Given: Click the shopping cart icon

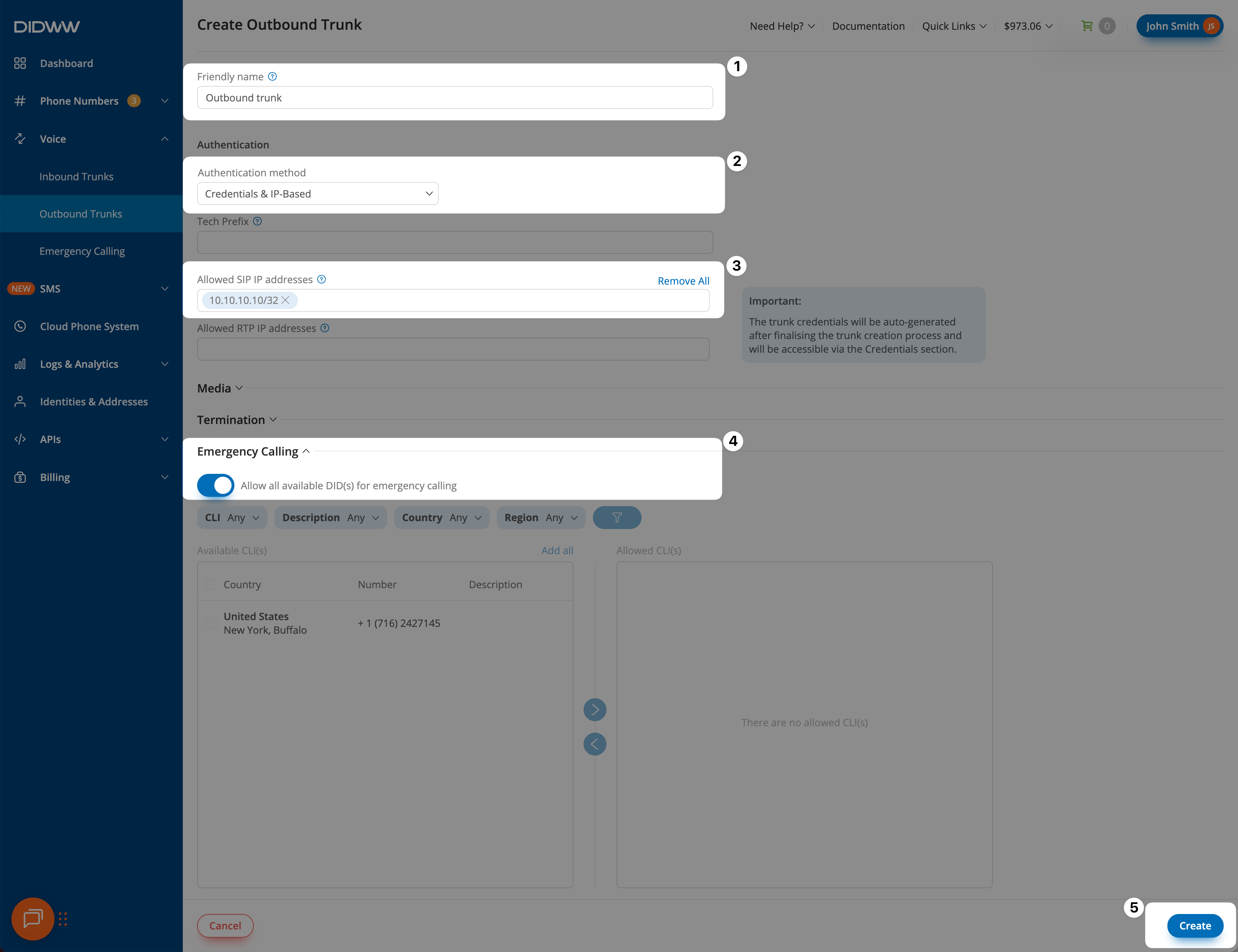Looking at the screenshot, I should tap(1087, 26).
